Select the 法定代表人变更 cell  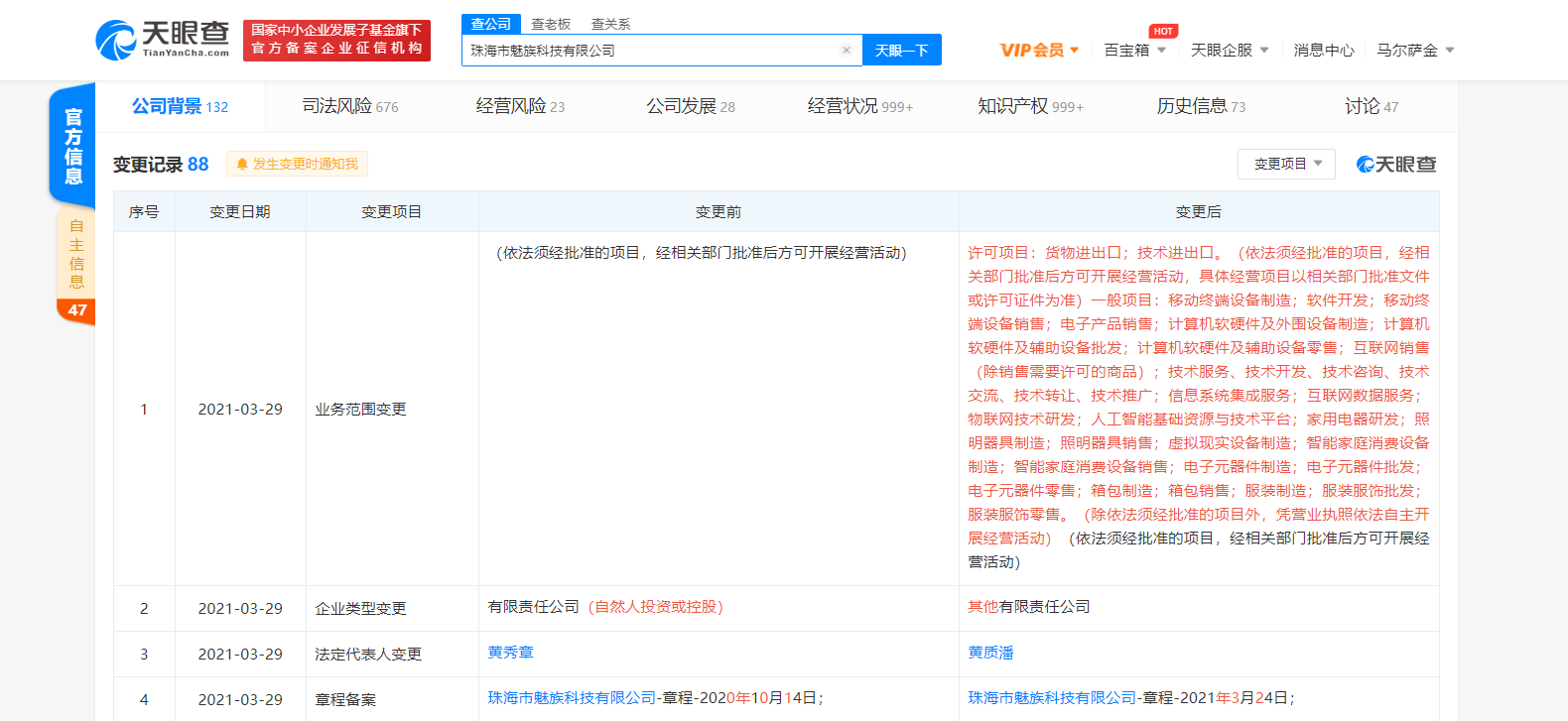click(392, 655)
